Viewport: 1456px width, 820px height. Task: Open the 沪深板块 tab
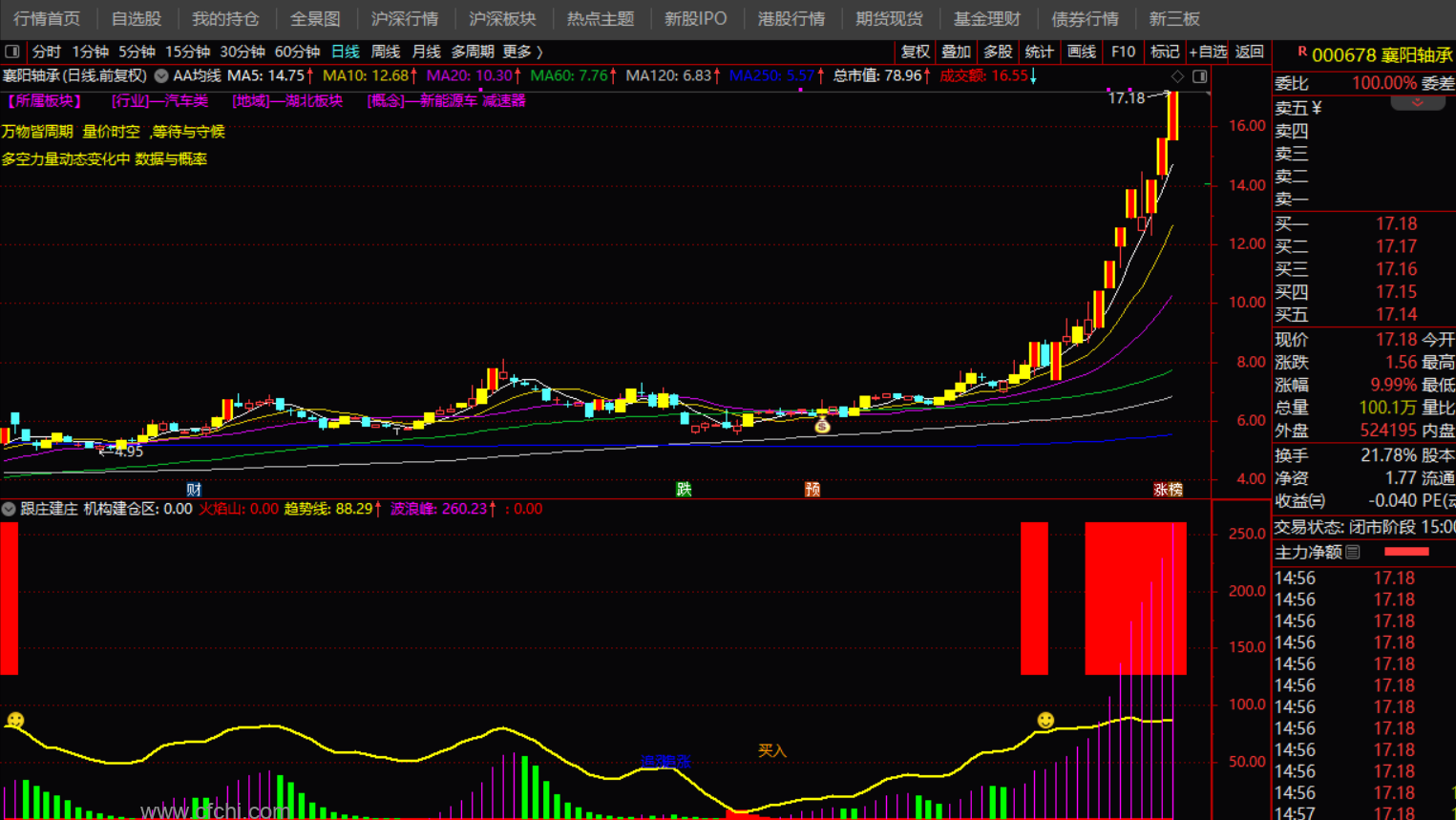pyautogui.click(x=502, y=19)
